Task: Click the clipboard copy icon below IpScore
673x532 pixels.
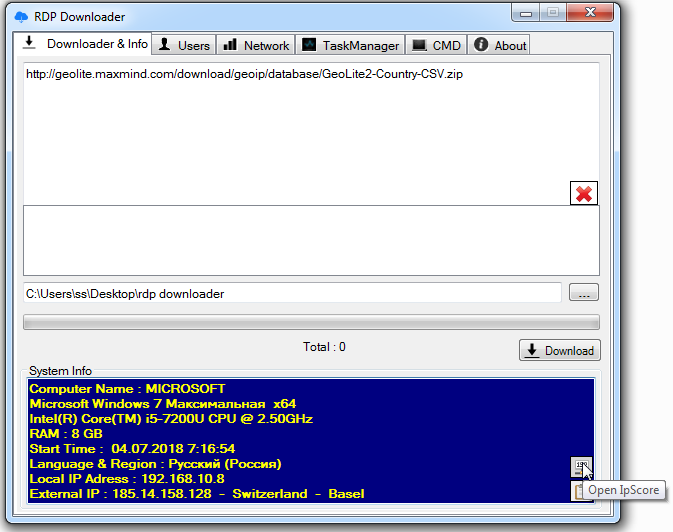Action: (x=579, y=490)
